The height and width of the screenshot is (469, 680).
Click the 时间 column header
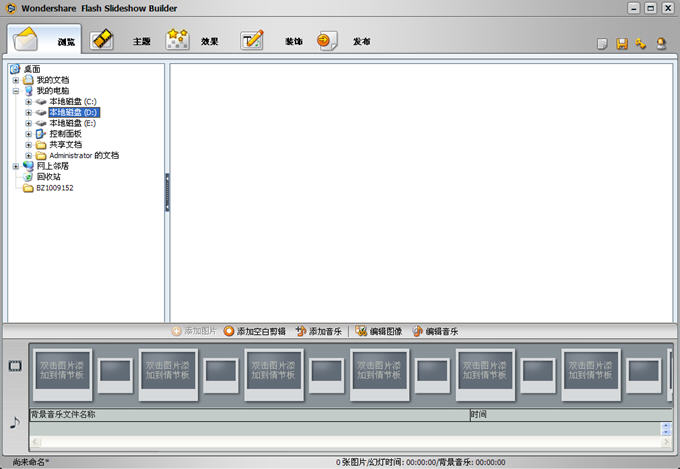point(571,414)
